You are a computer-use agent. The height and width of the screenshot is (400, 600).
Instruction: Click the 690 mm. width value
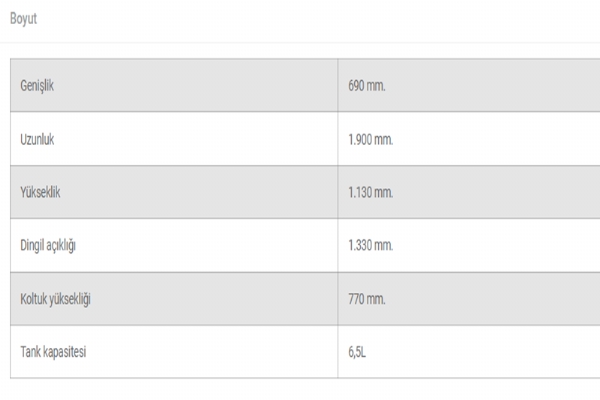tap(367, 86)
